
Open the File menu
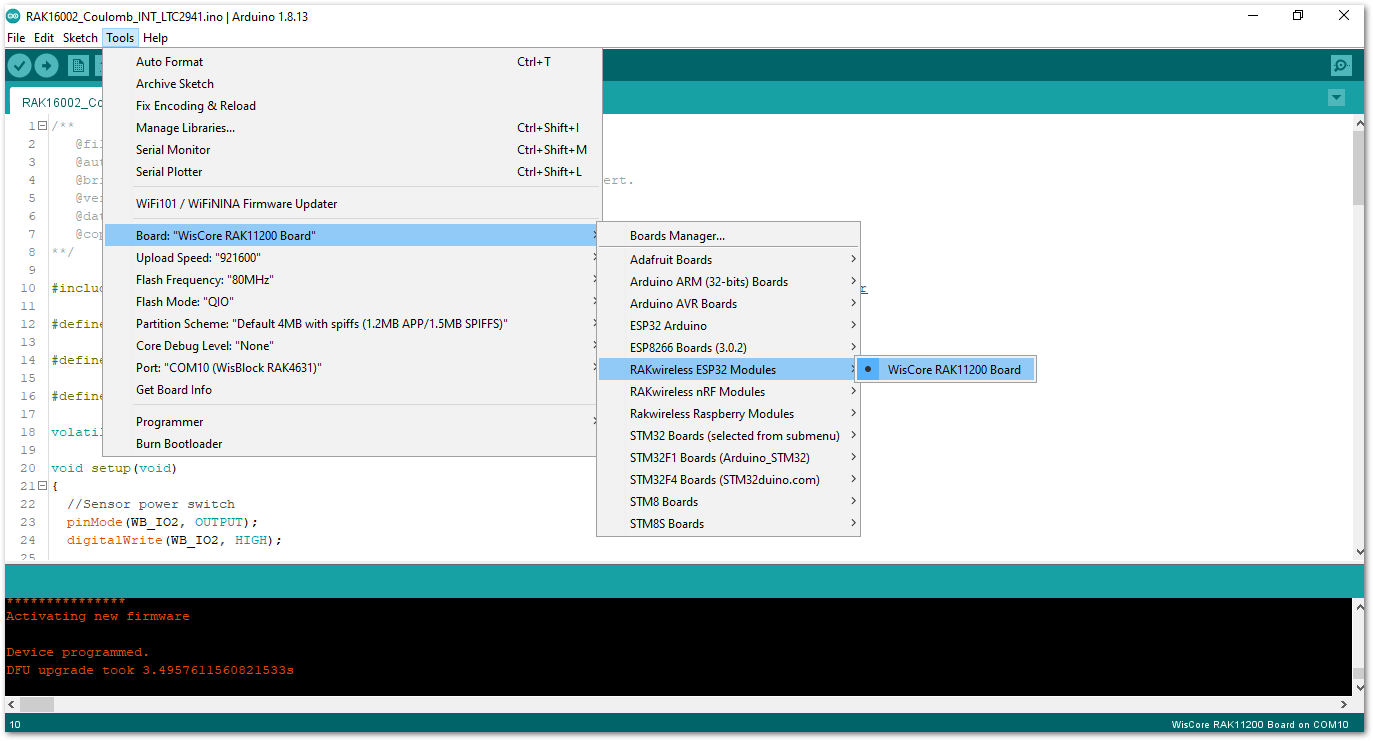tap(16, 38)
